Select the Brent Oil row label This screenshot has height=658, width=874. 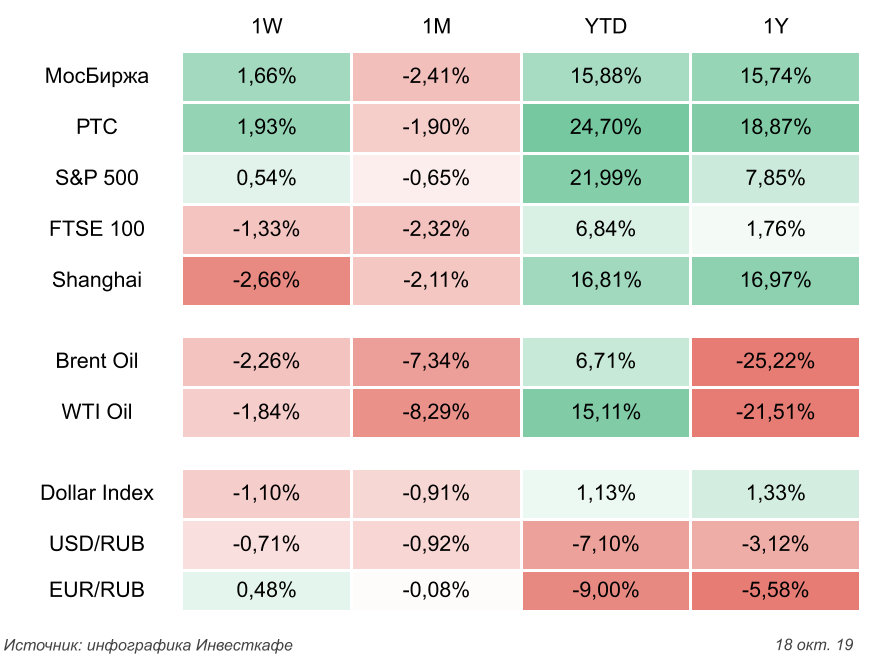[x=97, y=361]
